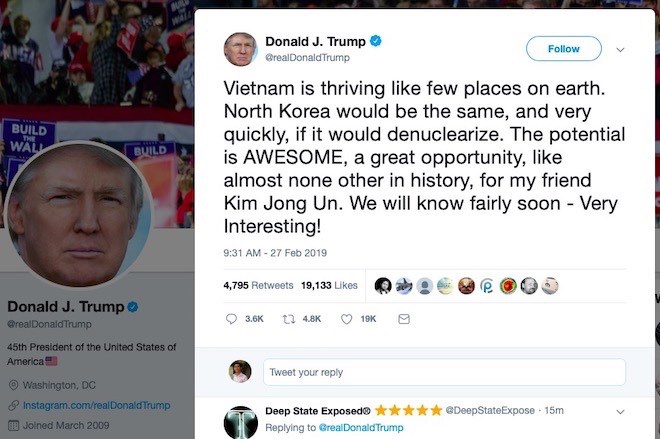
Task: Click the large profile photo on left
Action: [78, 216]
